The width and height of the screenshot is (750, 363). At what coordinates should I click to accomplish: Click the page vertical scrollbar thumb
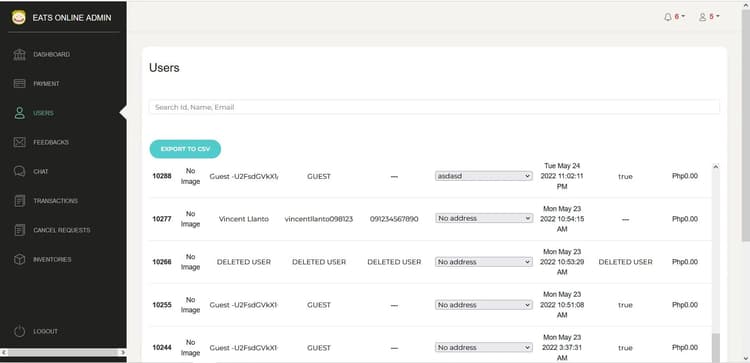[746, 125]
